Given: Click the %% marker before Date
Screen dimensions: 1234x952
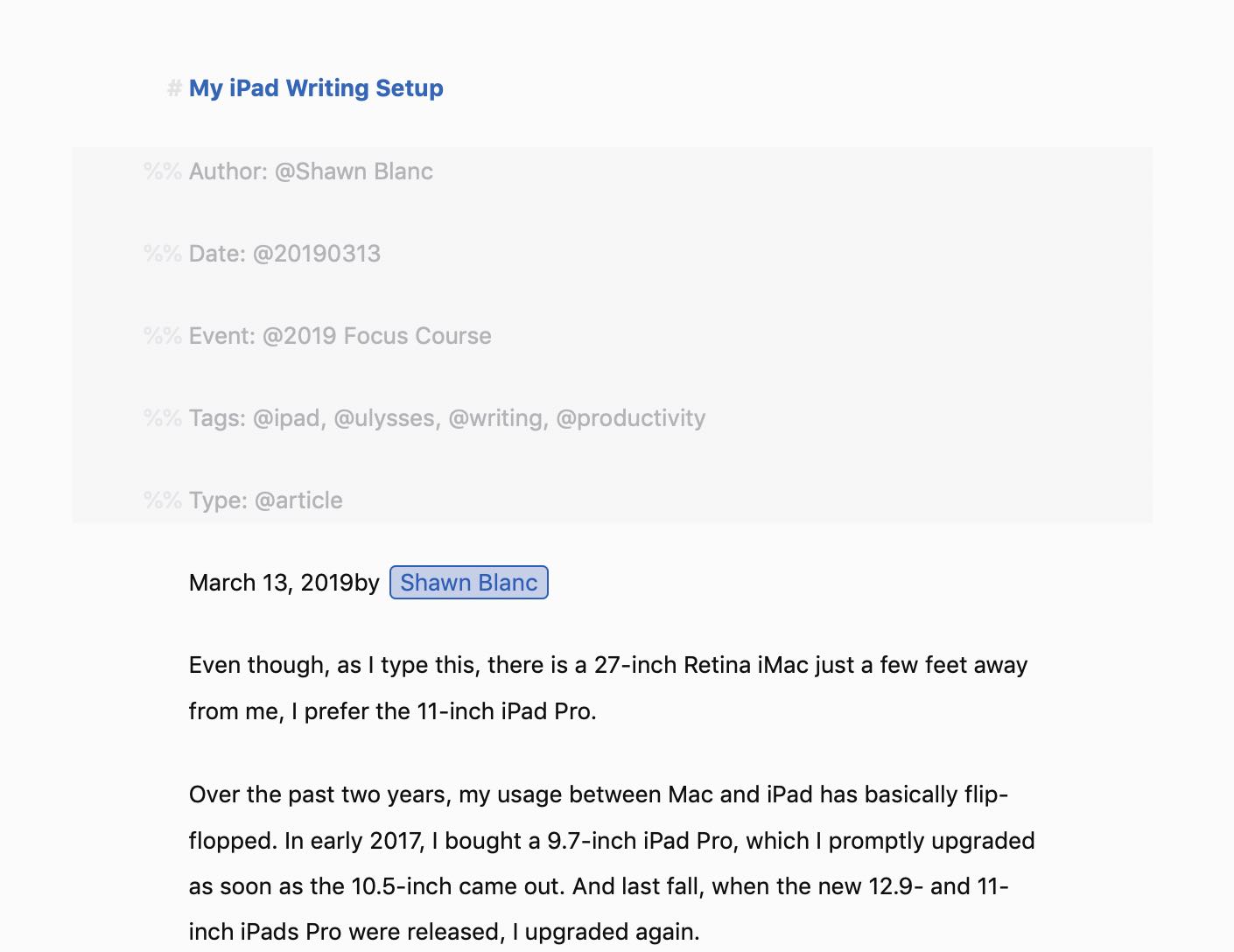Looking at the screenshot, I should tap(163, 254).
